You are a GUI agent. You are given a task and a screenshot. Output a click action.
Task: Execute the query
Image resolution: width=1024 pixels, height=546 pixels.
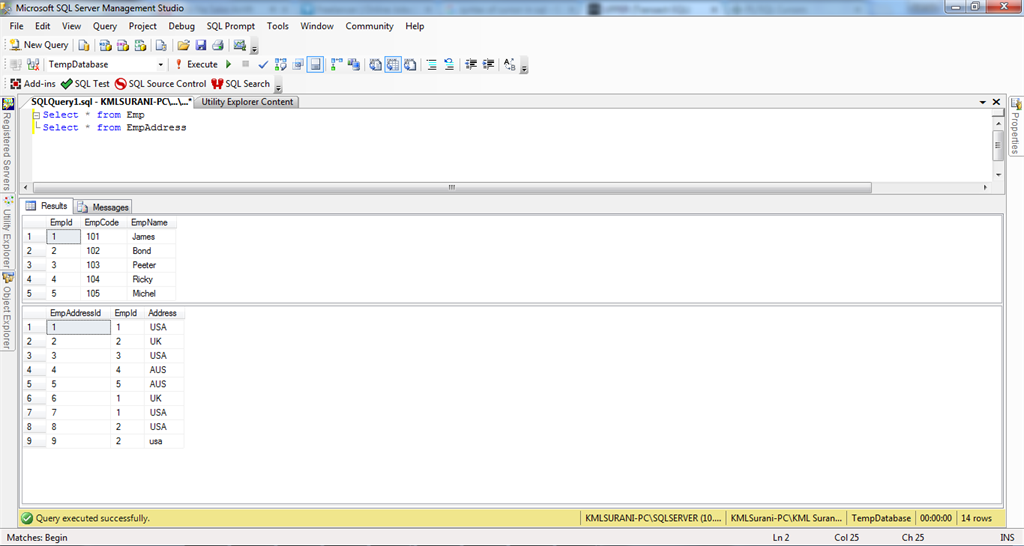[196, 65]
